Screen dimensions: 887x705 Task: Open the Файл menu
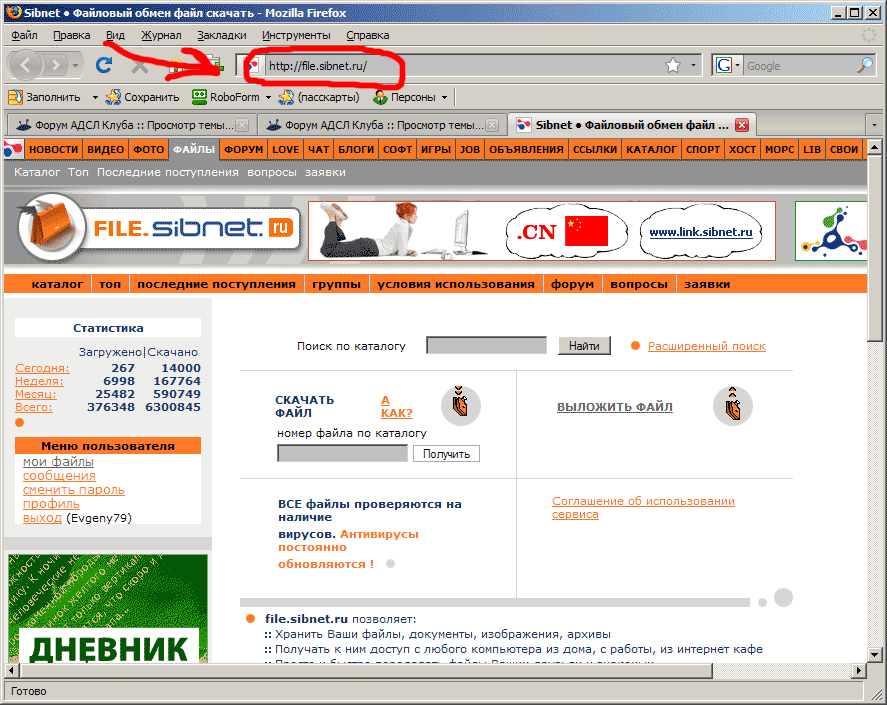tap(24, 35)
